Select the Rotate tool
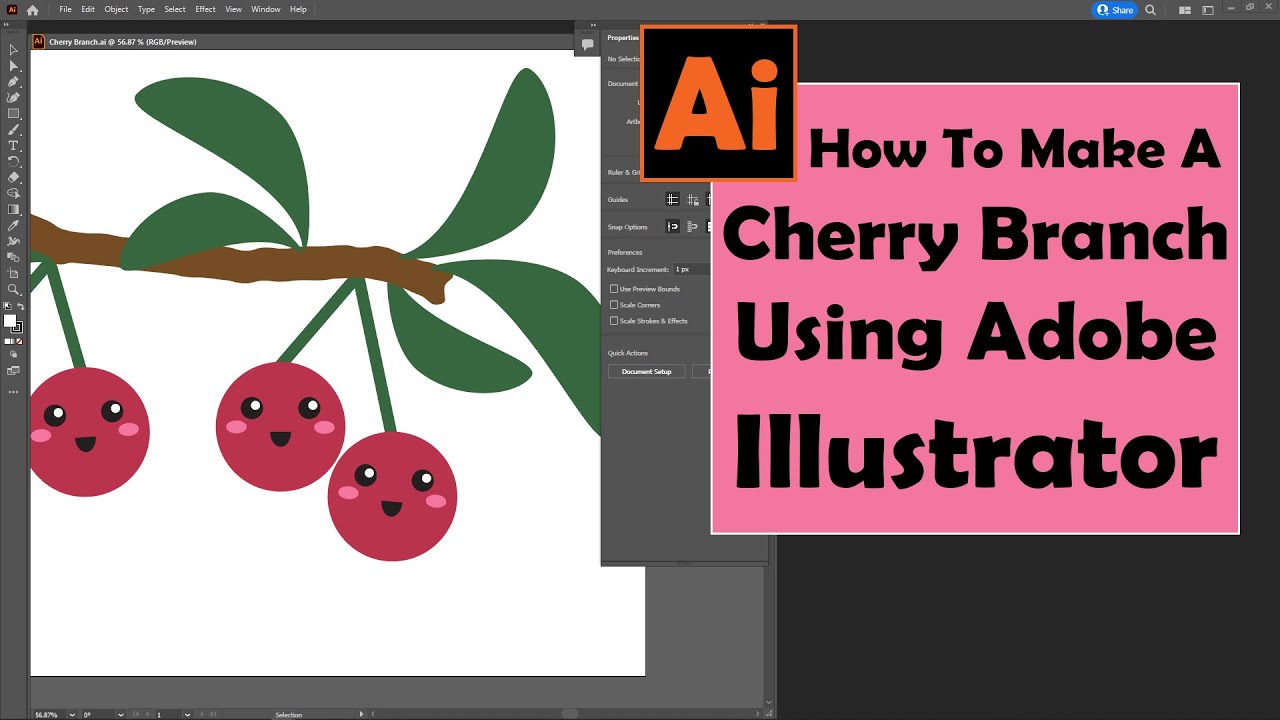This screenshot has height=720, width=1280. [13, 161]
